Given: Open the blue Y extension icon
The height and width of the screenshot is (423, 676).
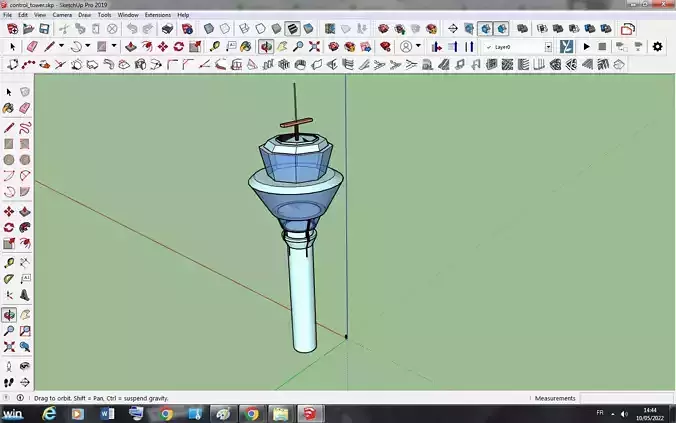Looking at the screenshot, I should coord(566,47).
